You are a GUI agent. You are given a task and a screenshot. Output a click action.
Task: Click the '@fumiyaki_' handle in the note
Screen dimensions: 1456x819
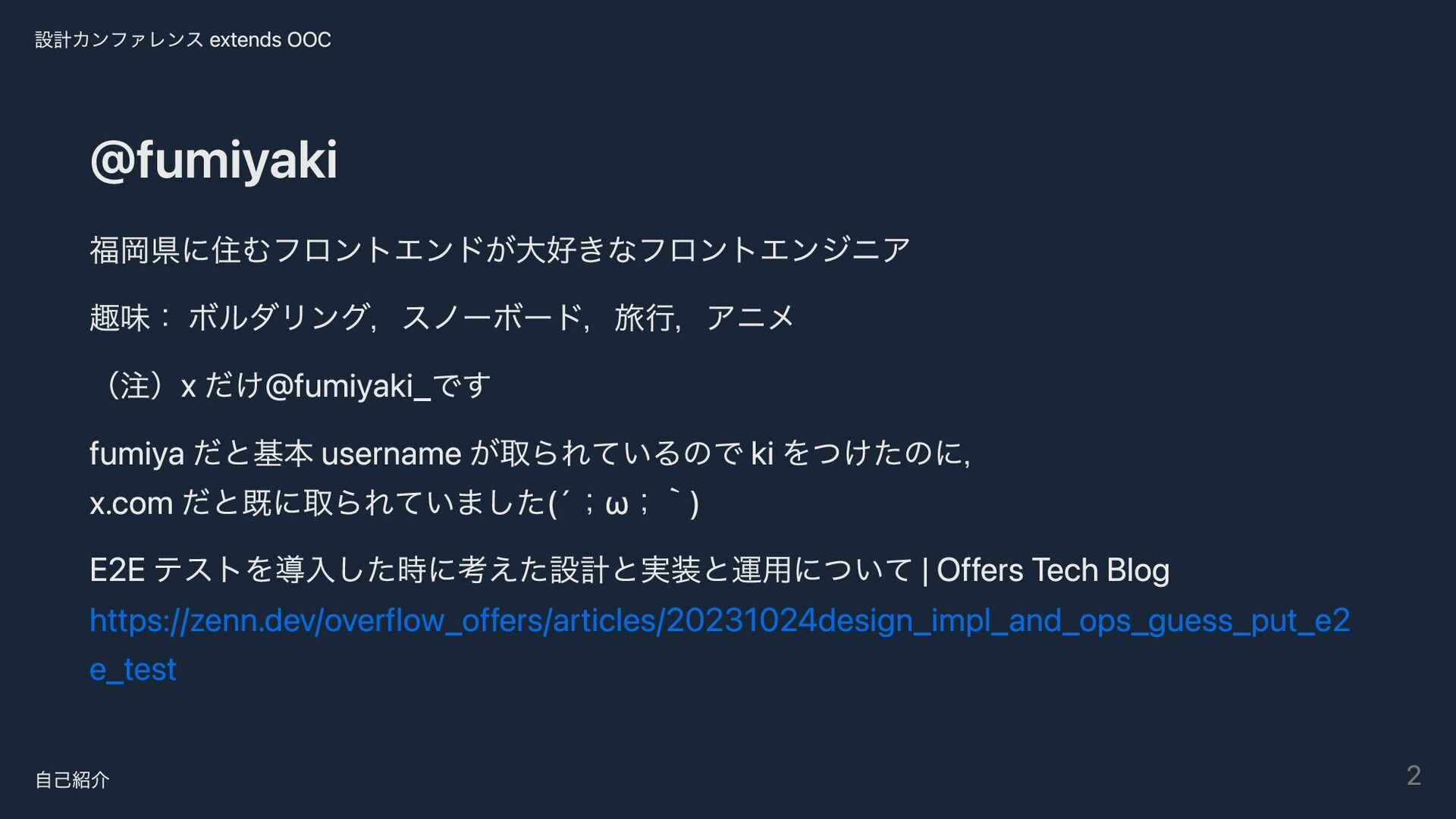tap(347, 386)
